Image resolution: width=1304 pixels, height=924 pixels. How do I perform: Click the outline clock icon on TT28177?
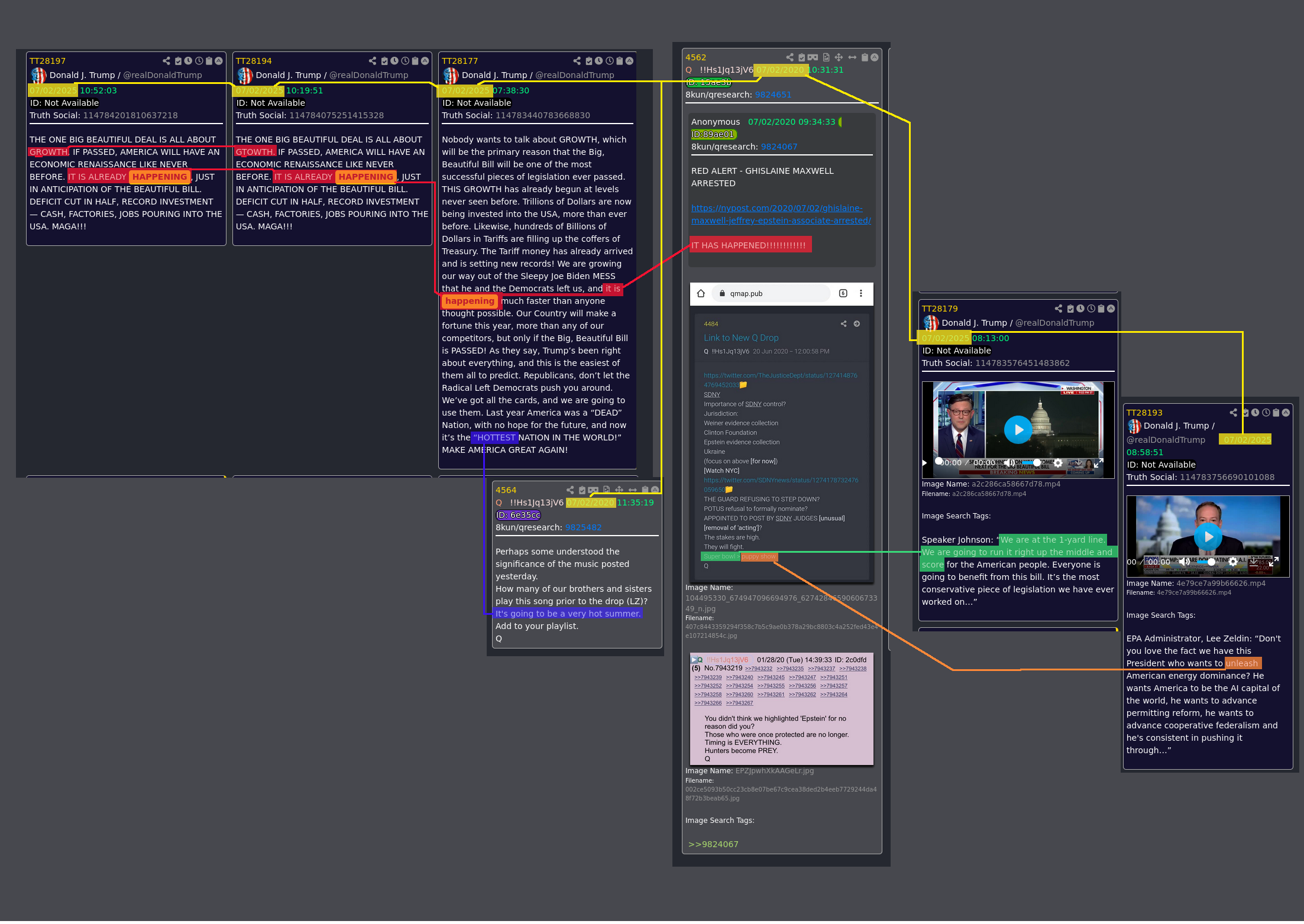tap(609, 61)
